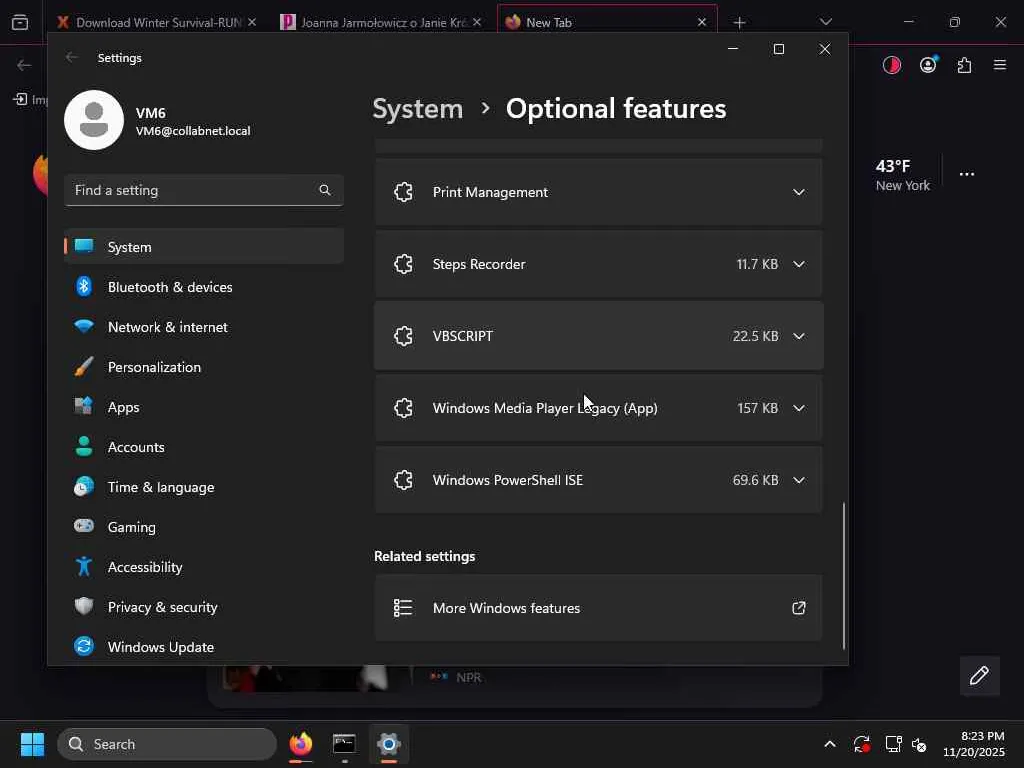
Task: Open Firefox View in browser
Action: [x=20, y=22]
